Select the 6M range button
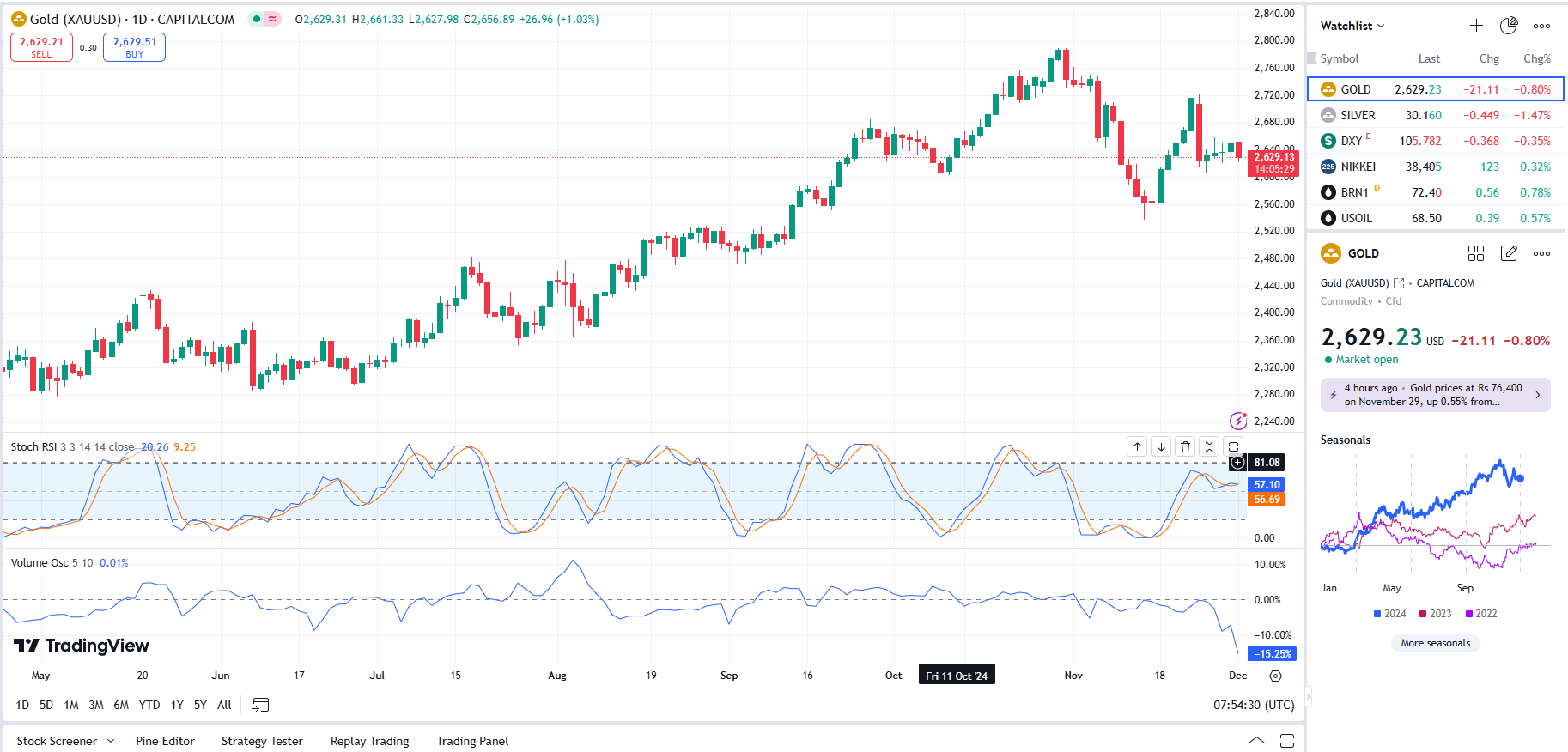The image size is (1568, 752). [x=121, y=705]
